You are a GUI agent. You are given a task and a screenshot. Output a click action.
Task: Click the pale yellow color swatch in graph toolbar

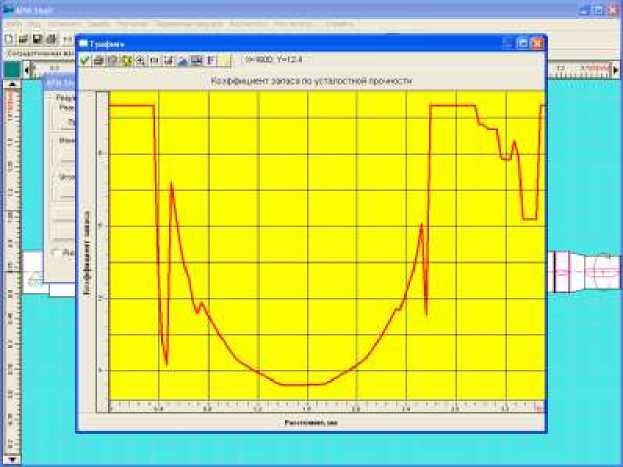pyautogui.click(x=225, y=61)
